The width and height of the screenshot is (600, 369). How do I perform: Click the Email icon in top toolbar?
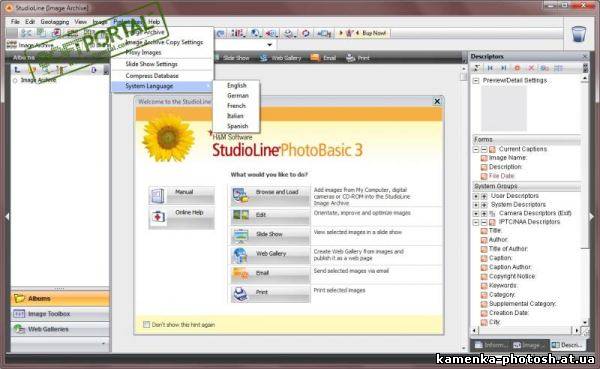(x=315, y=58)
